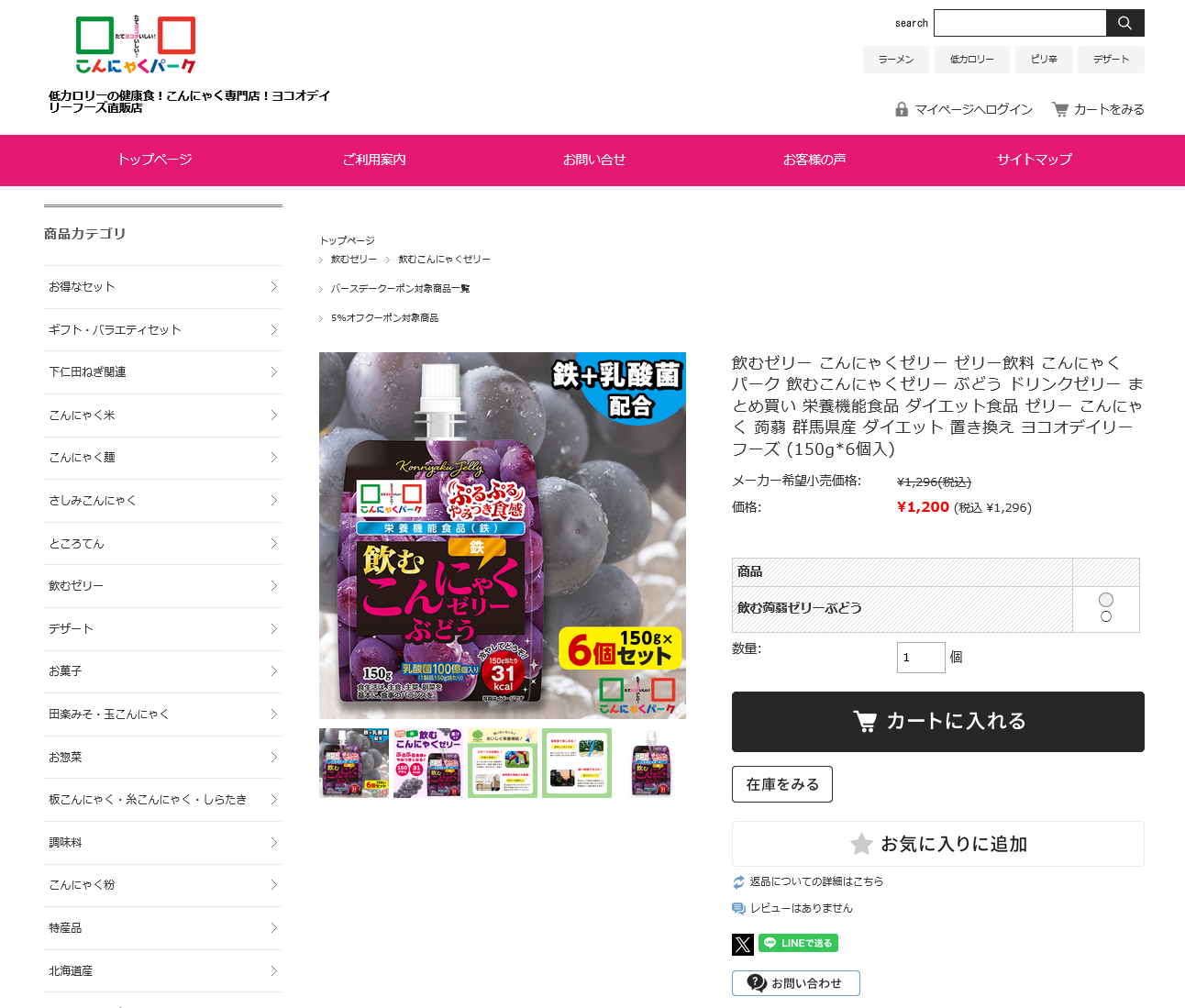Open さしみこんにゃく category
This screenshot has width=1185, height=1008.
click(163, 501)
